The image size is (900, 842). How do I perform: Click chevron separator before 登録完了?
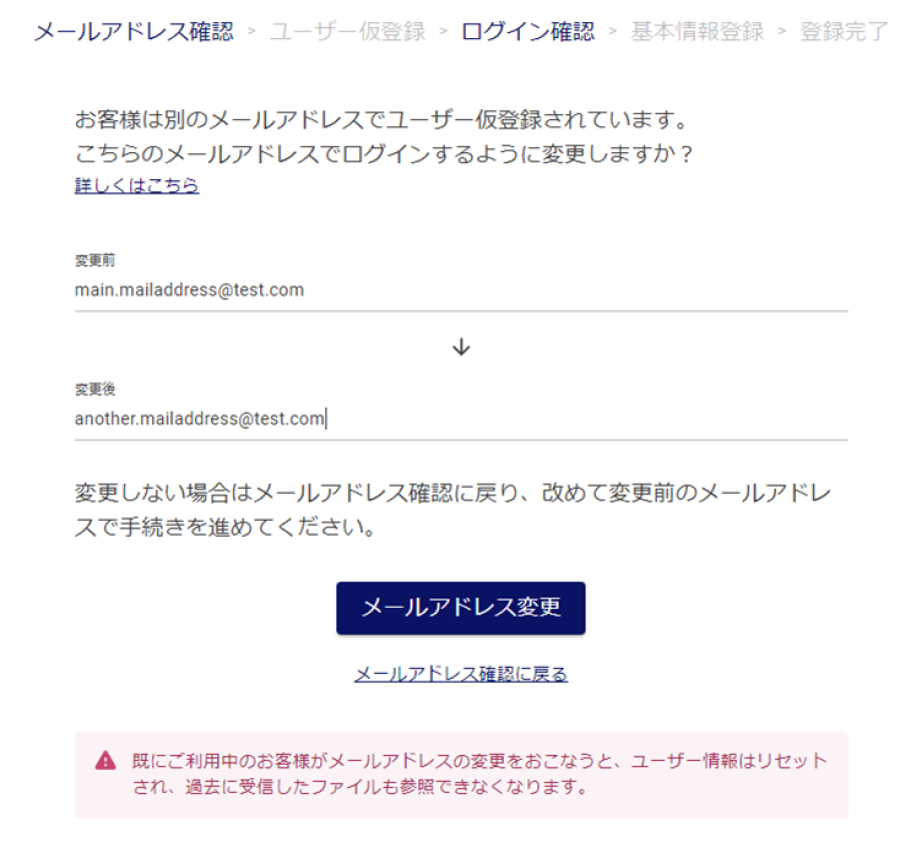782,31
